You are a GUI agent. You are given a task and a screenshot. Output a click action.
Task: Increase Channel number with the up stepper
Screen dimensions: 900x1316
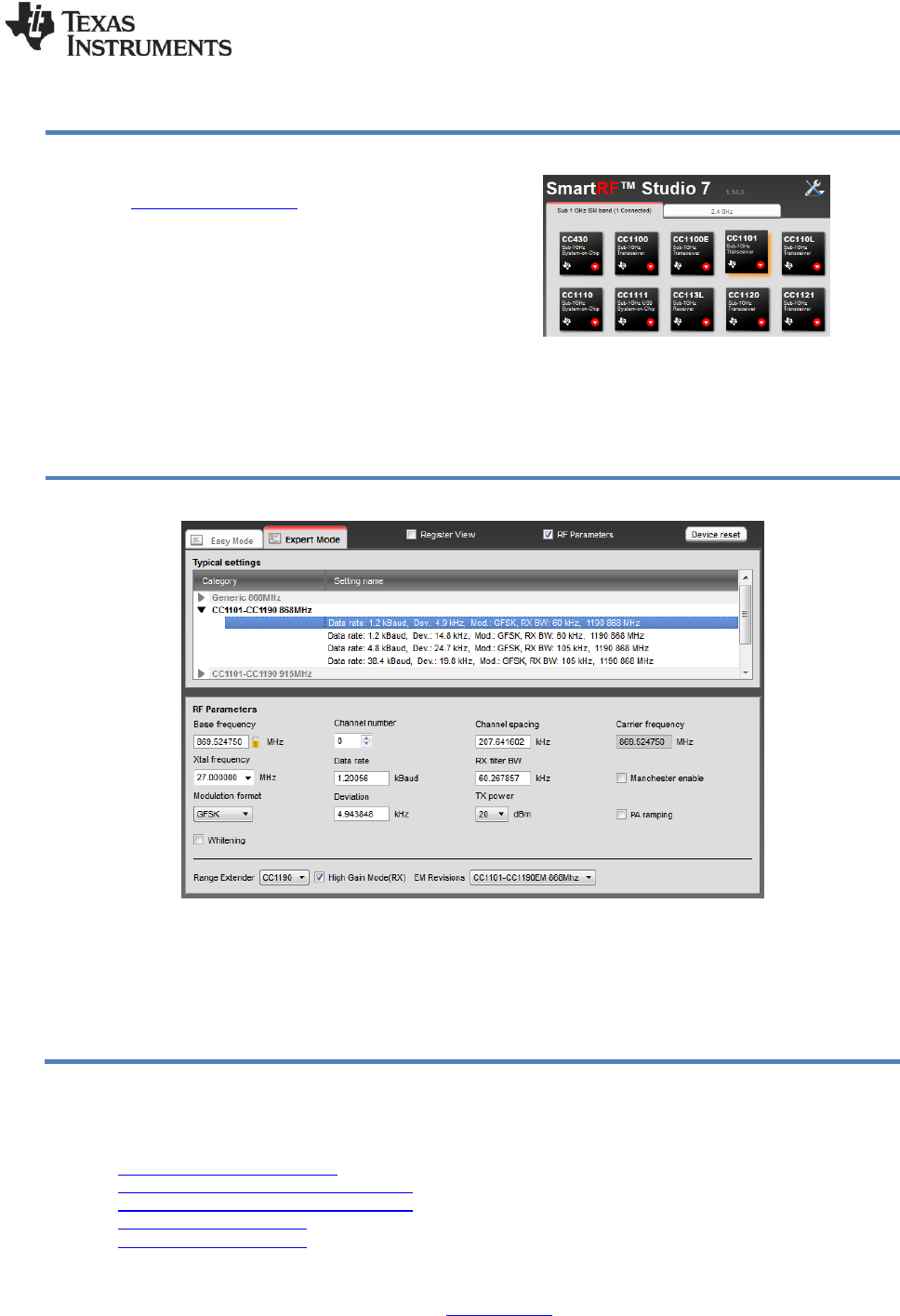click(x=366, y=738)
